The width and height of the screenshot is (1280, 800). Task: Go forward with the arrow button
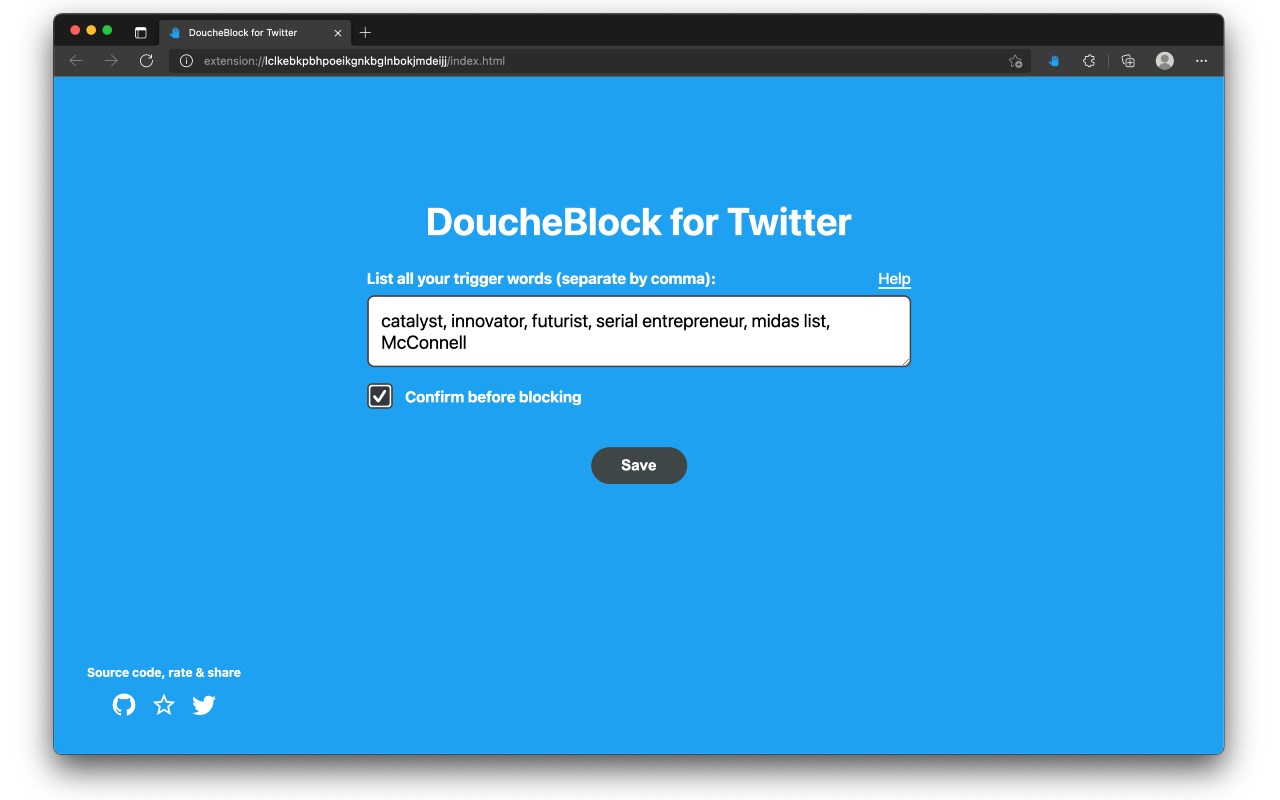click(111, 61)
